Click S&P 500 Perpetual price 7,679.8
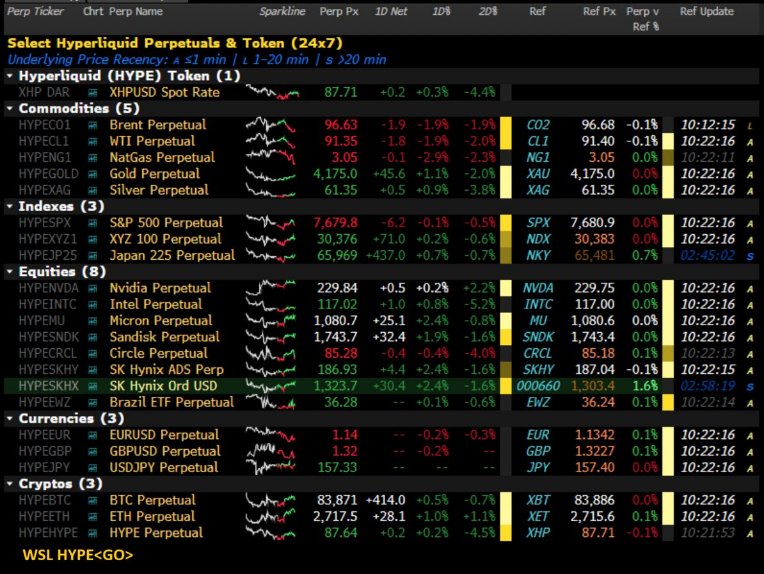The image size is (764, 574). click(335, 223)
